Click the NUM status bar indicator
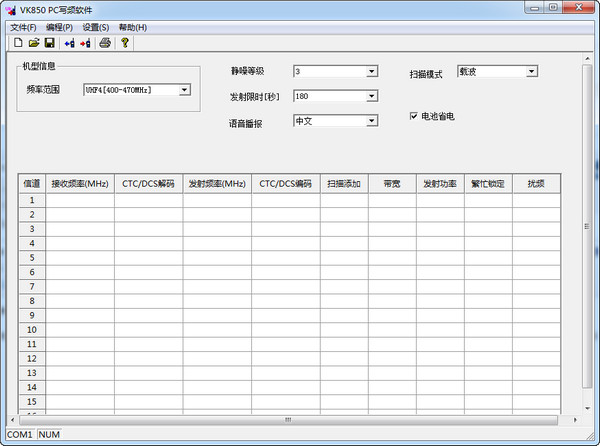 coord(49,435)
